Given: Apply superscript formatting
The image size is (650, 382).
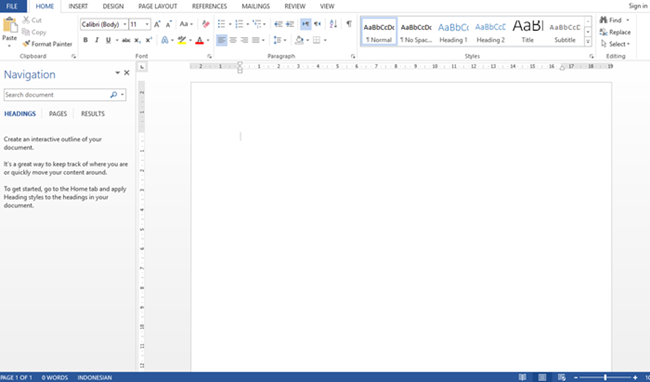Looking at the screenshot, I should tap(149, 40).
